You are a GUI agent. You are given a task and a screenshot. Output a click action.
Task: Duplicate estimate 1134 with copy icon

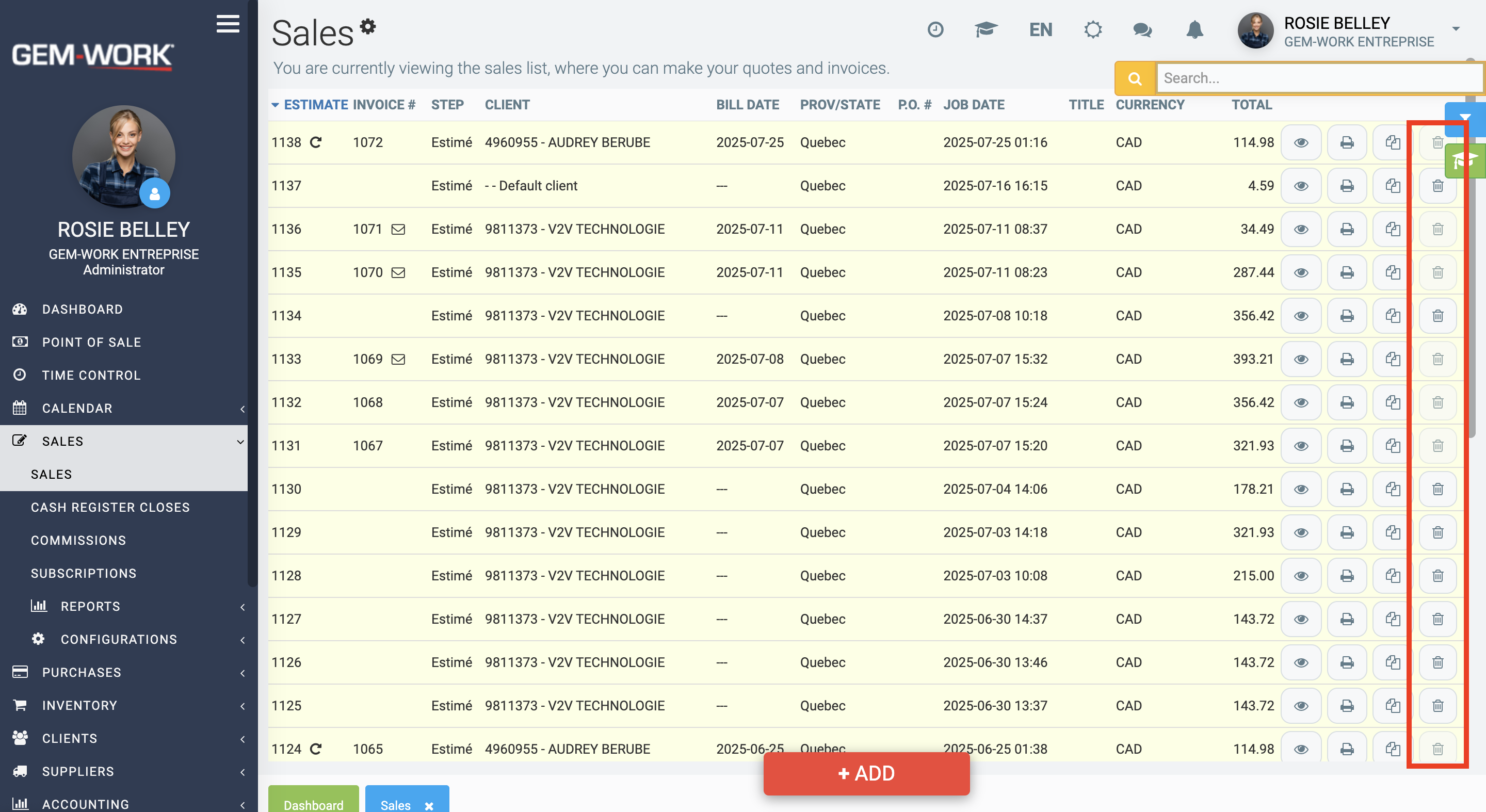tap(1392, 315)
